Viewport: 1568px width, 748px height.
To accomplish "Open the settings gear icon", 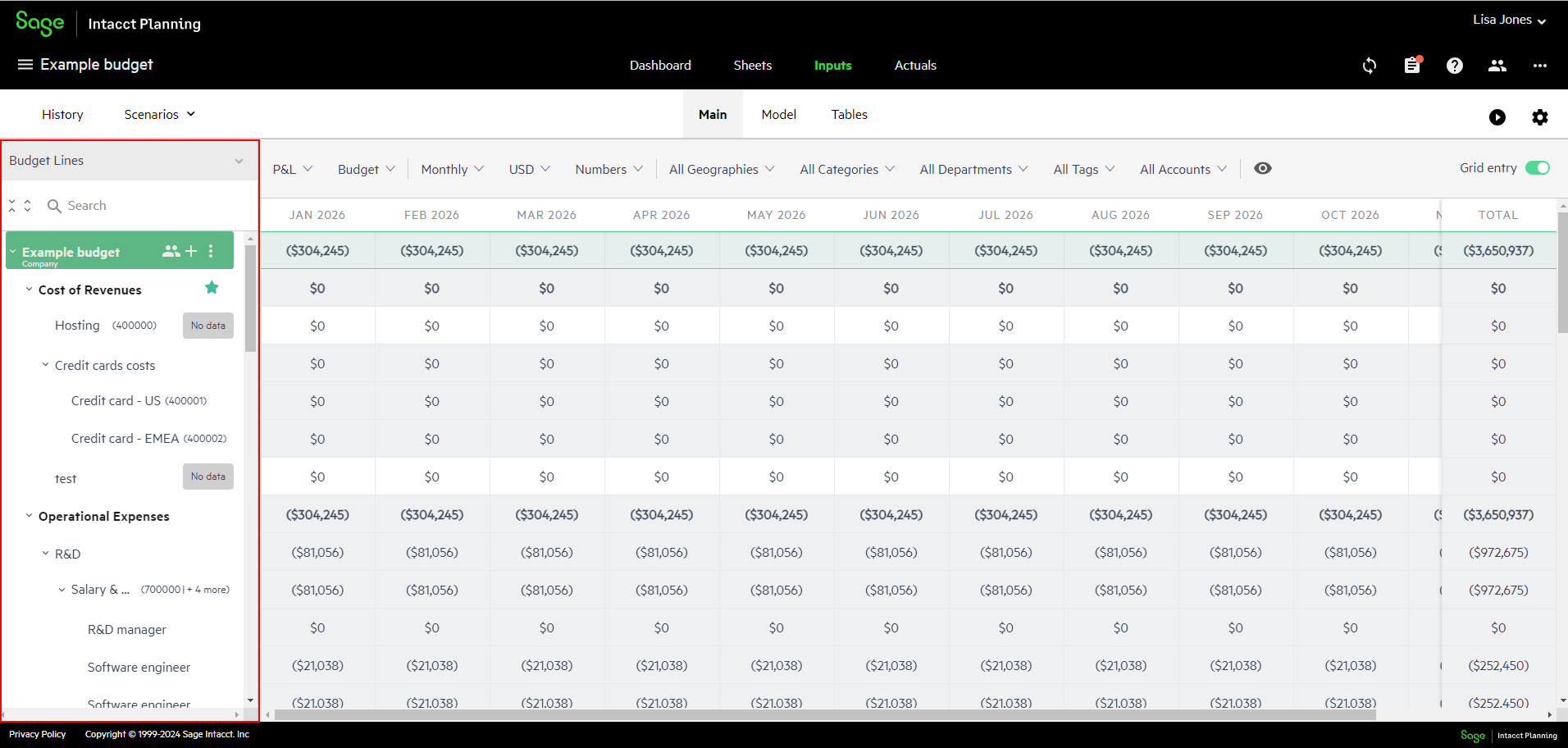I will coord(1540,117).
